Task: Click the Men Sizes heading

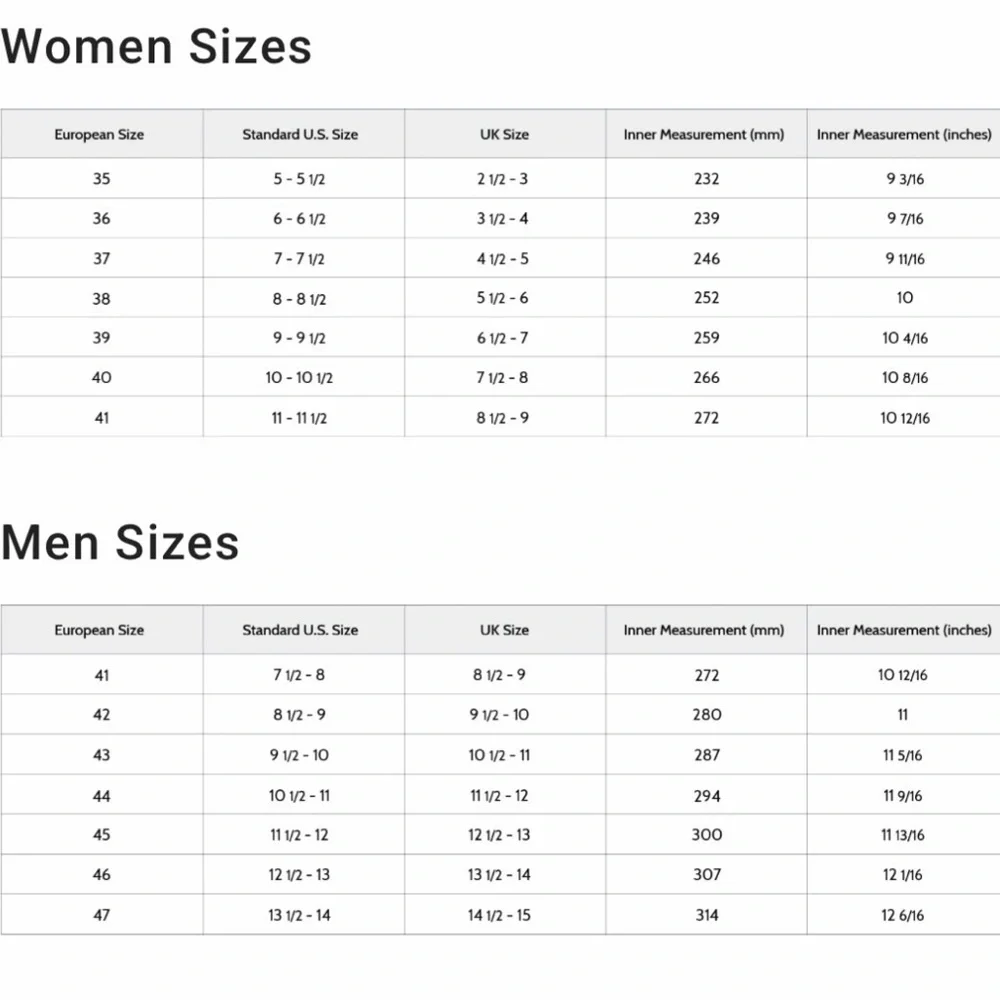Action: [x=120, y=542]
